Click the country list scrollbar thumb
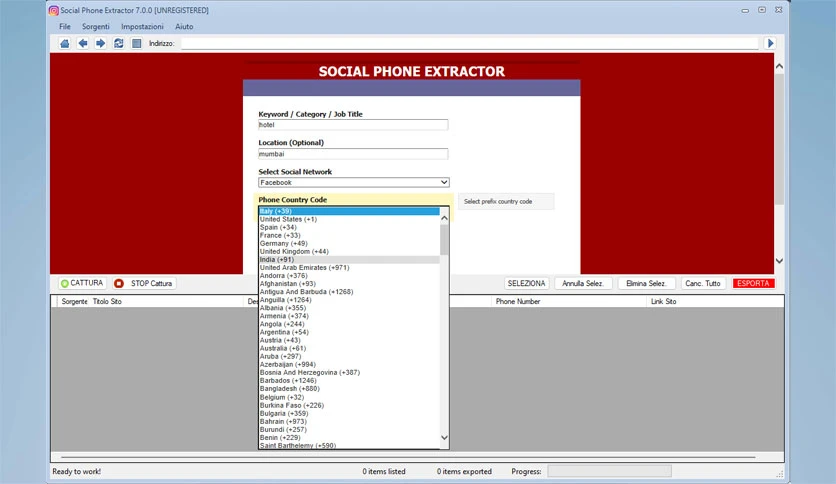836x484 pixels. 444,239
